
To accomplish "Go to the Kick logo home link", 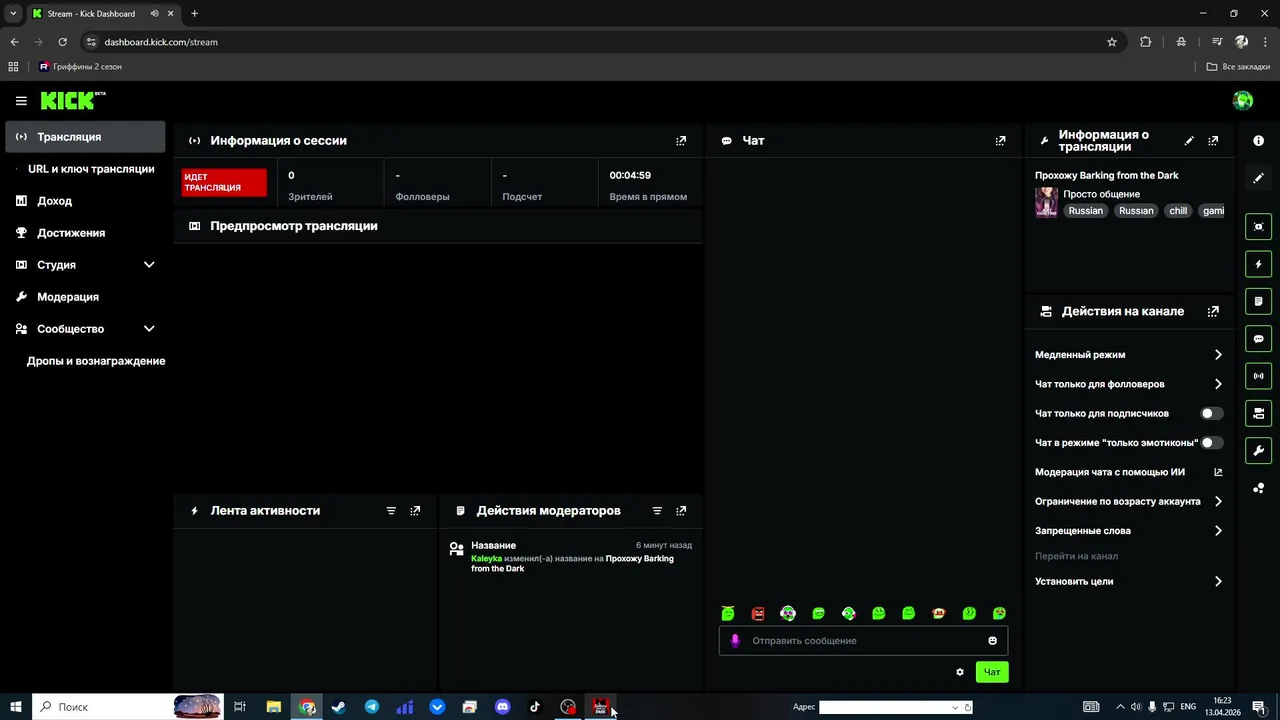I will coord(73,100).
